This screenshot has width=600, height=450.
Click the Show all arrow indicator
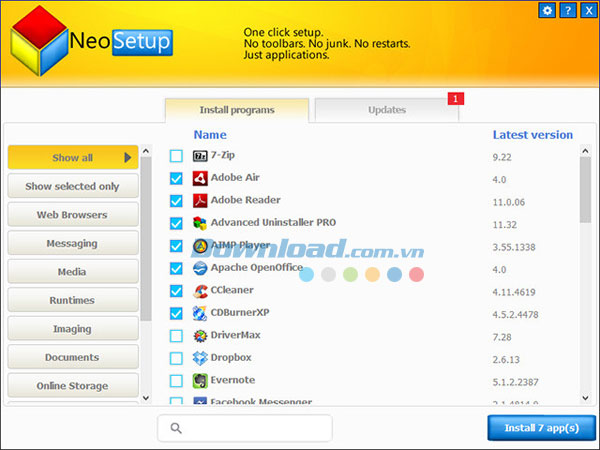click(x=128, y=157)
